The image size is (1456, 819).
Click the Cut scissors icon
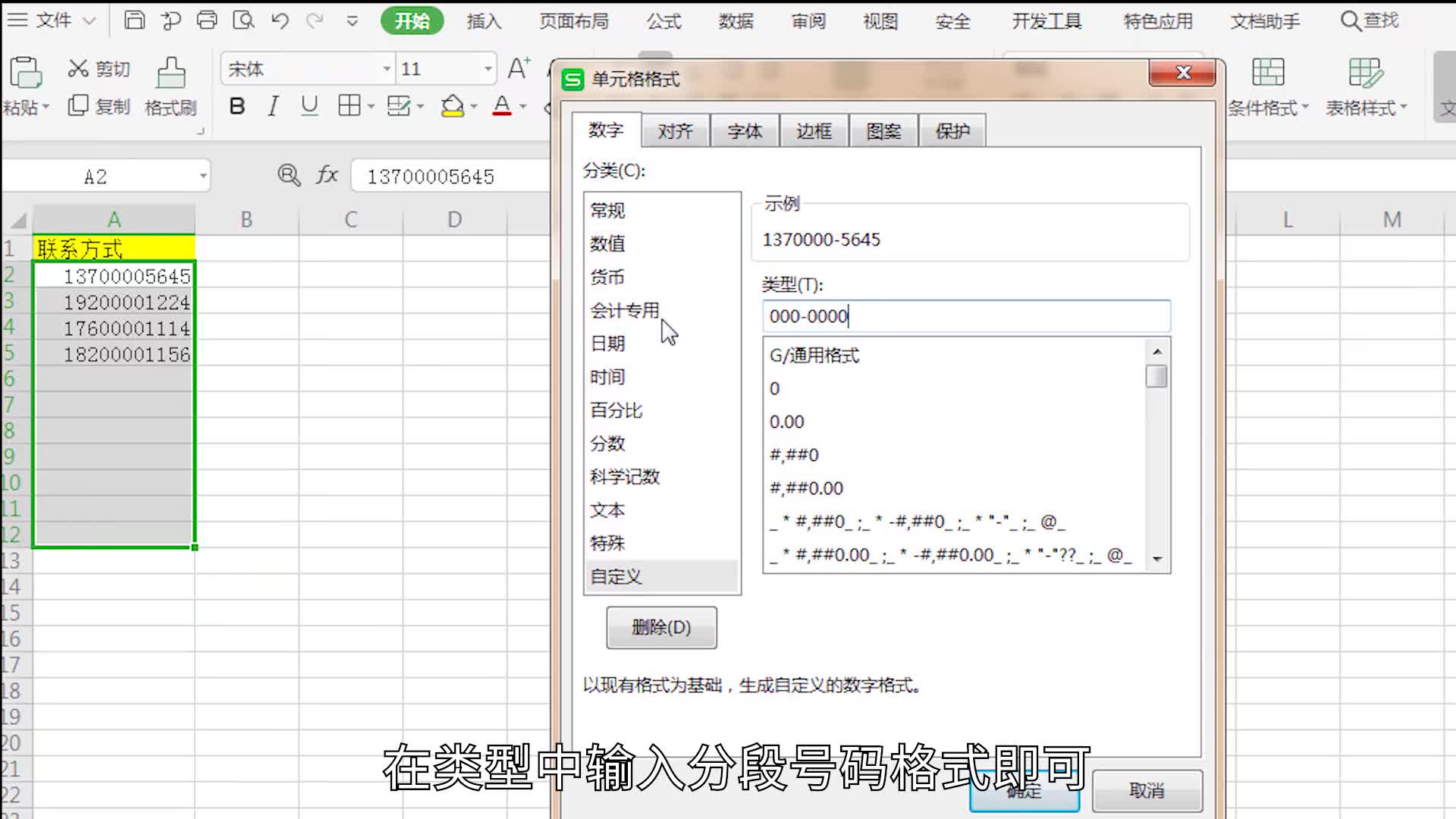78,69
